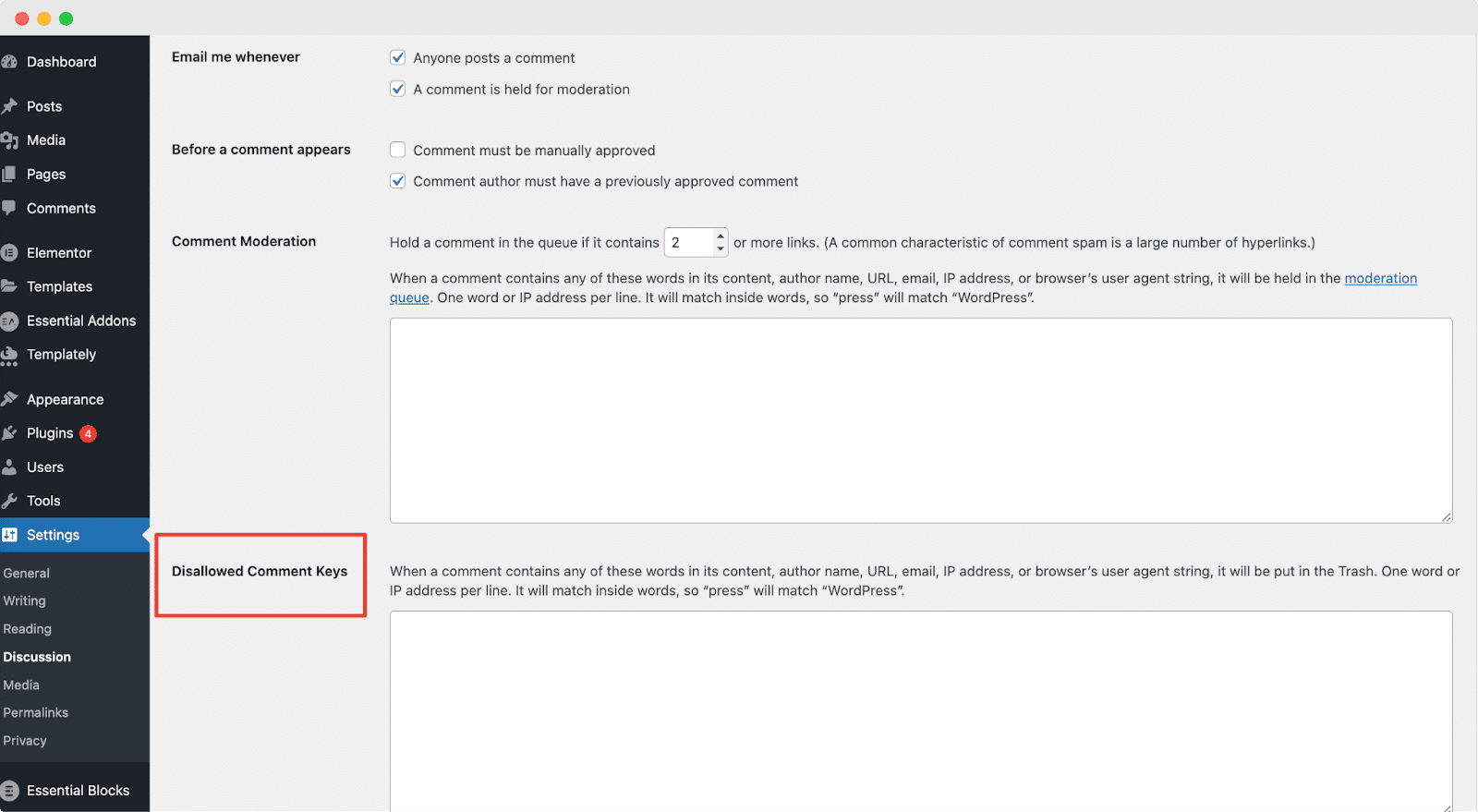1478x812 pixels.
Task: Follow the moderation queue link
Action: pos(1380,278)
